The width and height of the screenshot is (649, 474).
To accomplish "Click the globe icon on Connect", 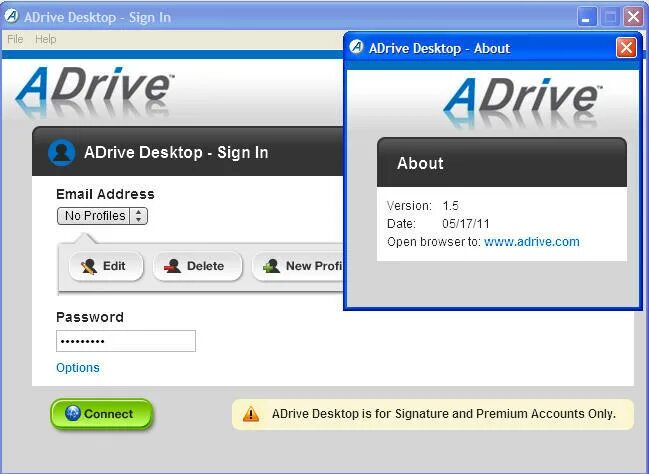I will [x=72, y=413].
